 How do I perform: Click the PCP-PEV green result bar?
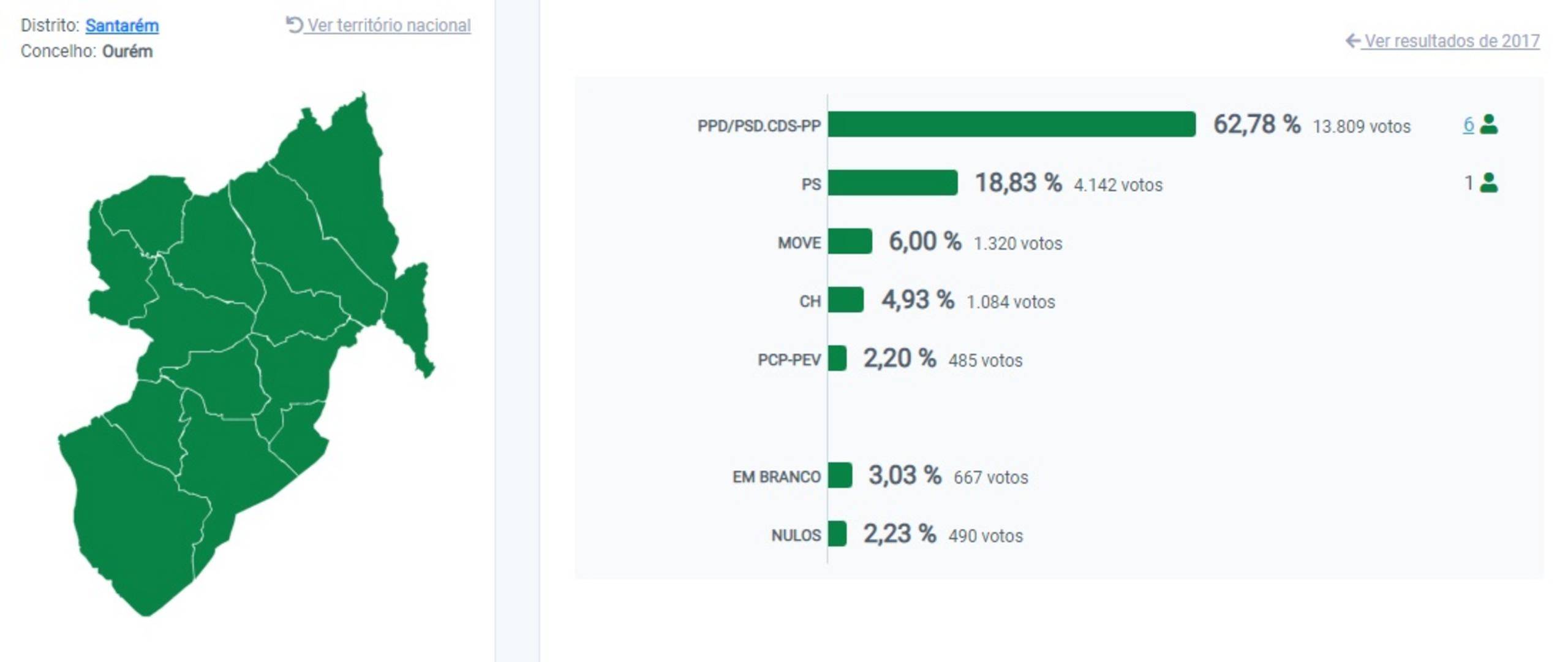(837, 359)
